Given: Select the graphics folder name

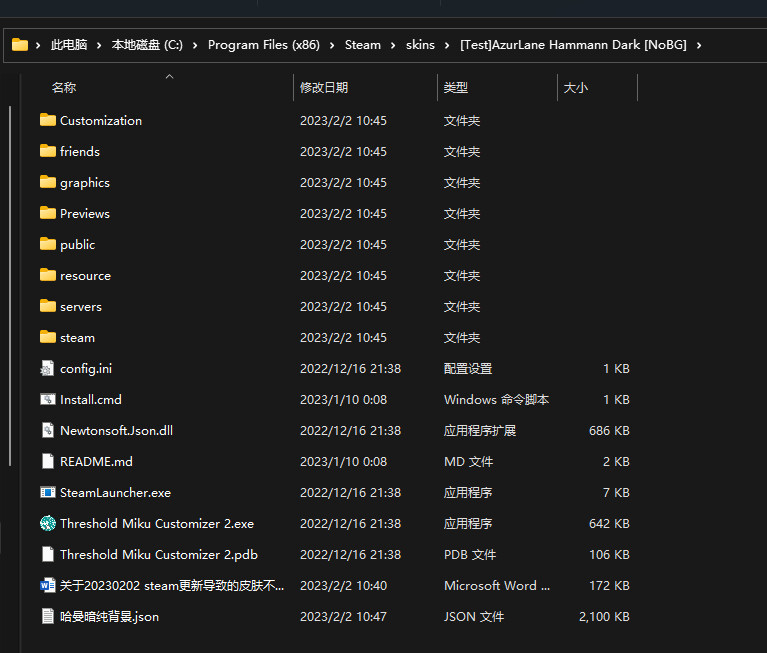Looking at the screenshot, I should pos(85,182).
